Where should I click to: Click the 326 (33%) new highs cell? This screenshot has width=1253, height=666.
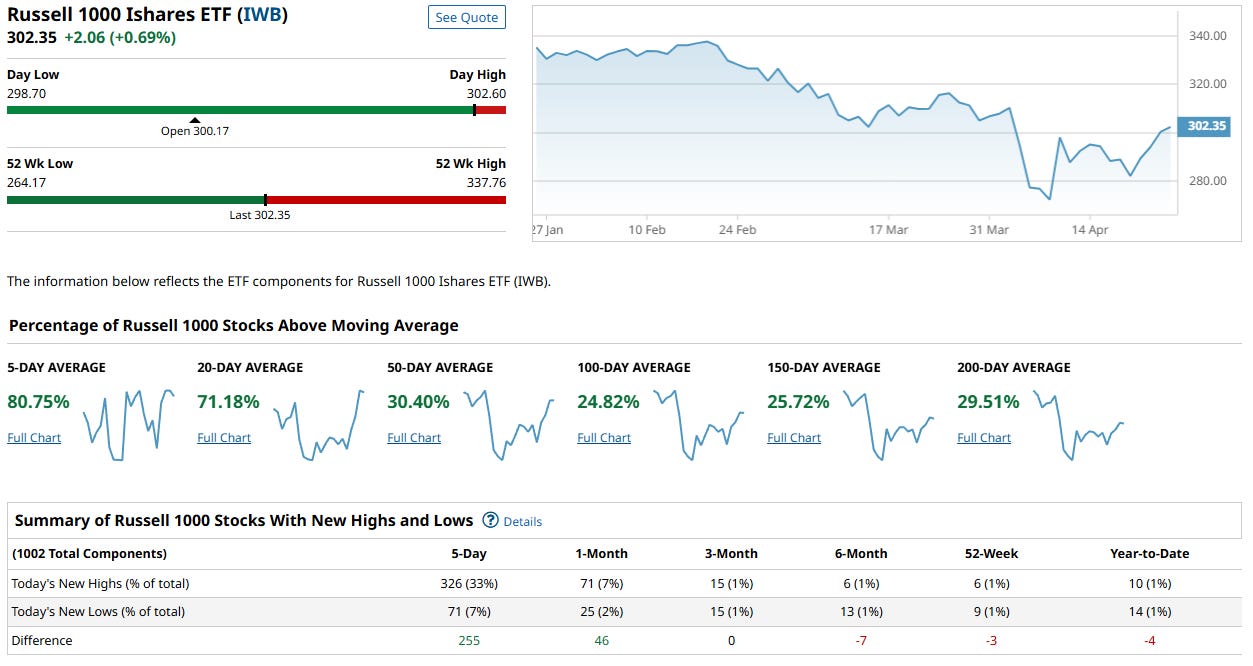pos(469,583)
